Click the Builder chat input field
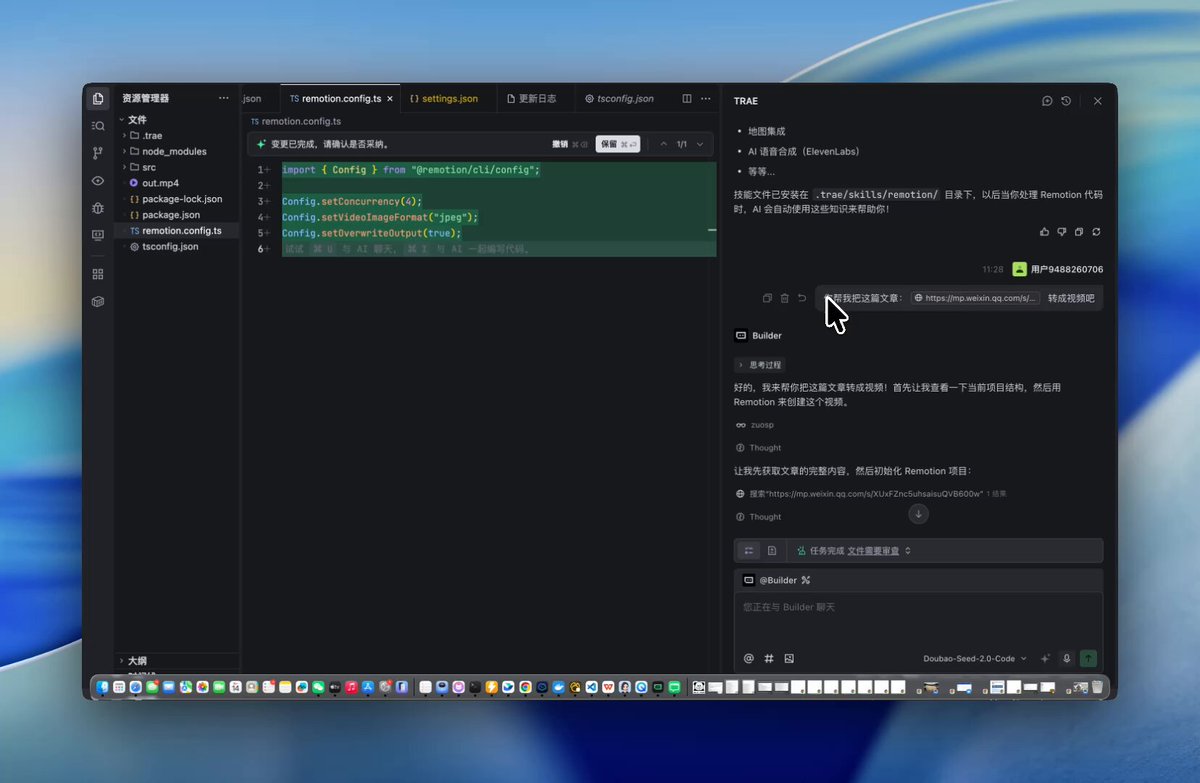This screenshot has width=1200, height=783. (x=918, y=618)
